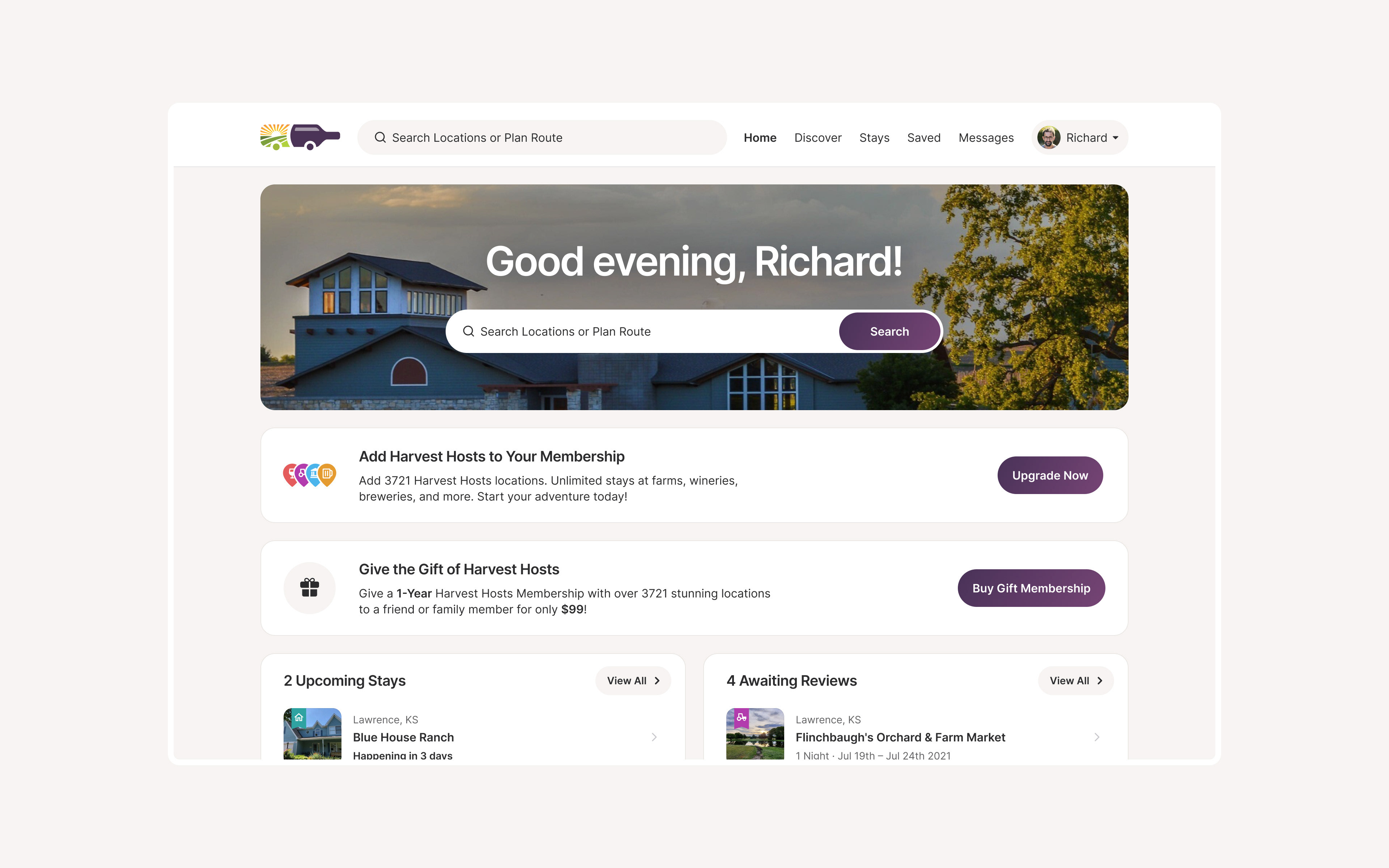This screenshot has height=868, width=1389.
Task: Expand the Blue House Ranch stay chevron
Action: click(654, 737)
